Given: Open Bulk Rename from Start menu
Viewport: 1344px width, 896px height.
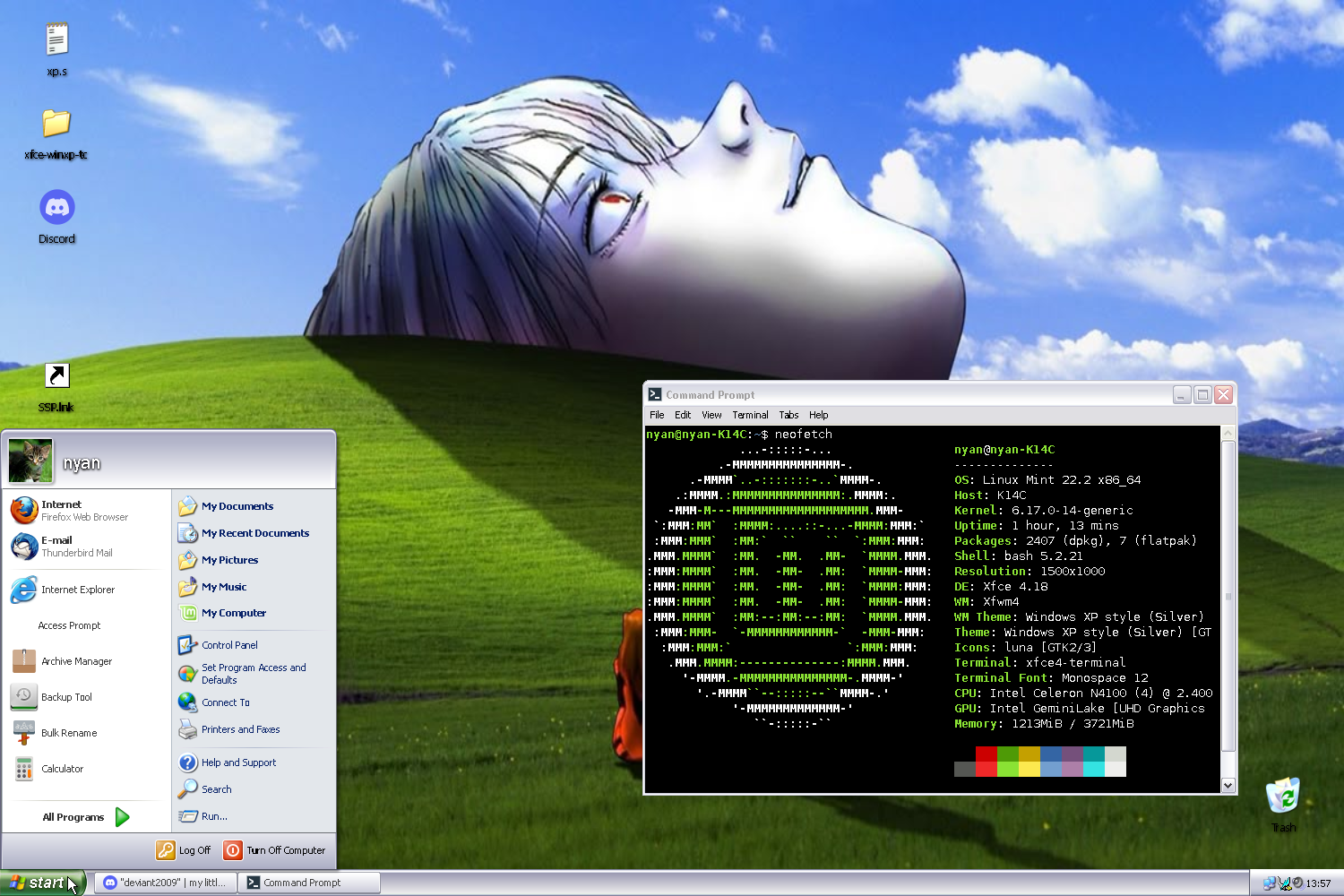Looking at the screenshot, I should pyautogui.click(x=85, y=733).
